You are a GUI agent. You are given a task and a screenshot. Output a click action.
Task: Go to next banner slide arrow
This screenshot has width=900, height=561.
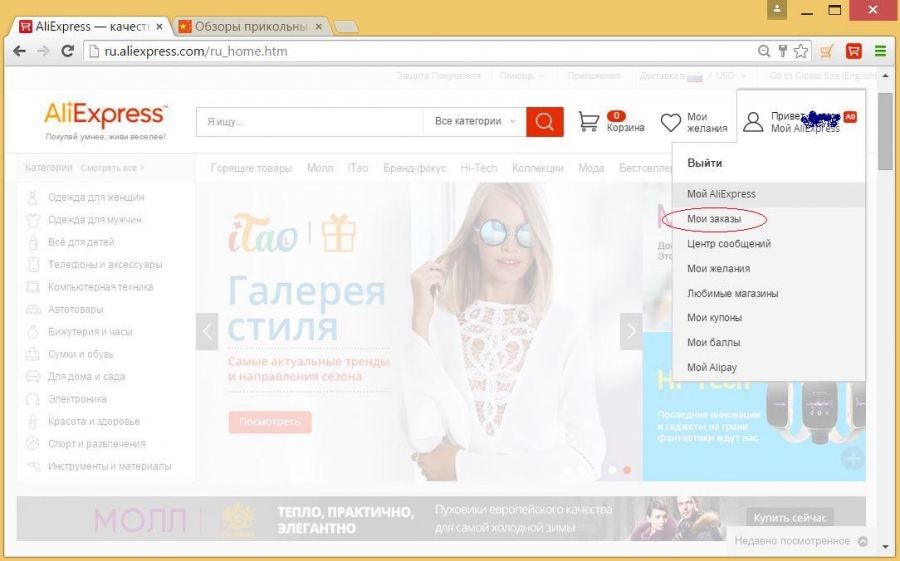[631, 331]
